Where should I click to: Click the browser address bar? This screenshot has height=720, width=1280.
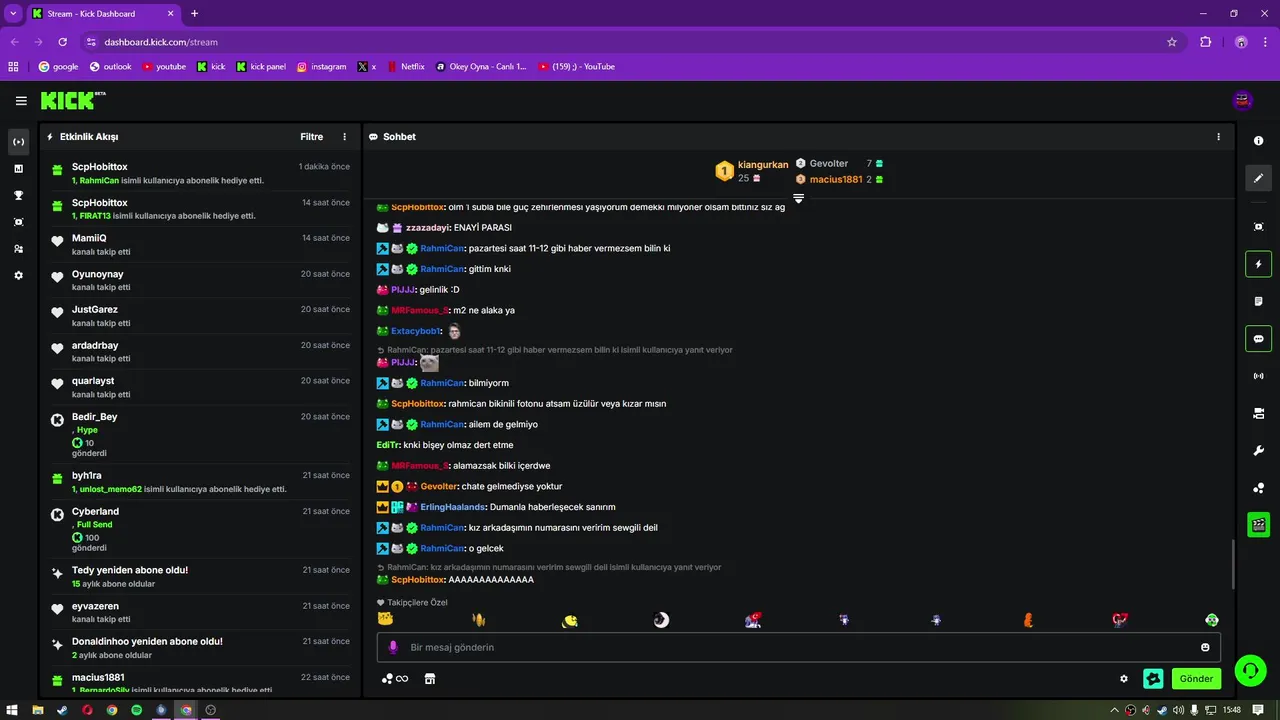point(620,42)
